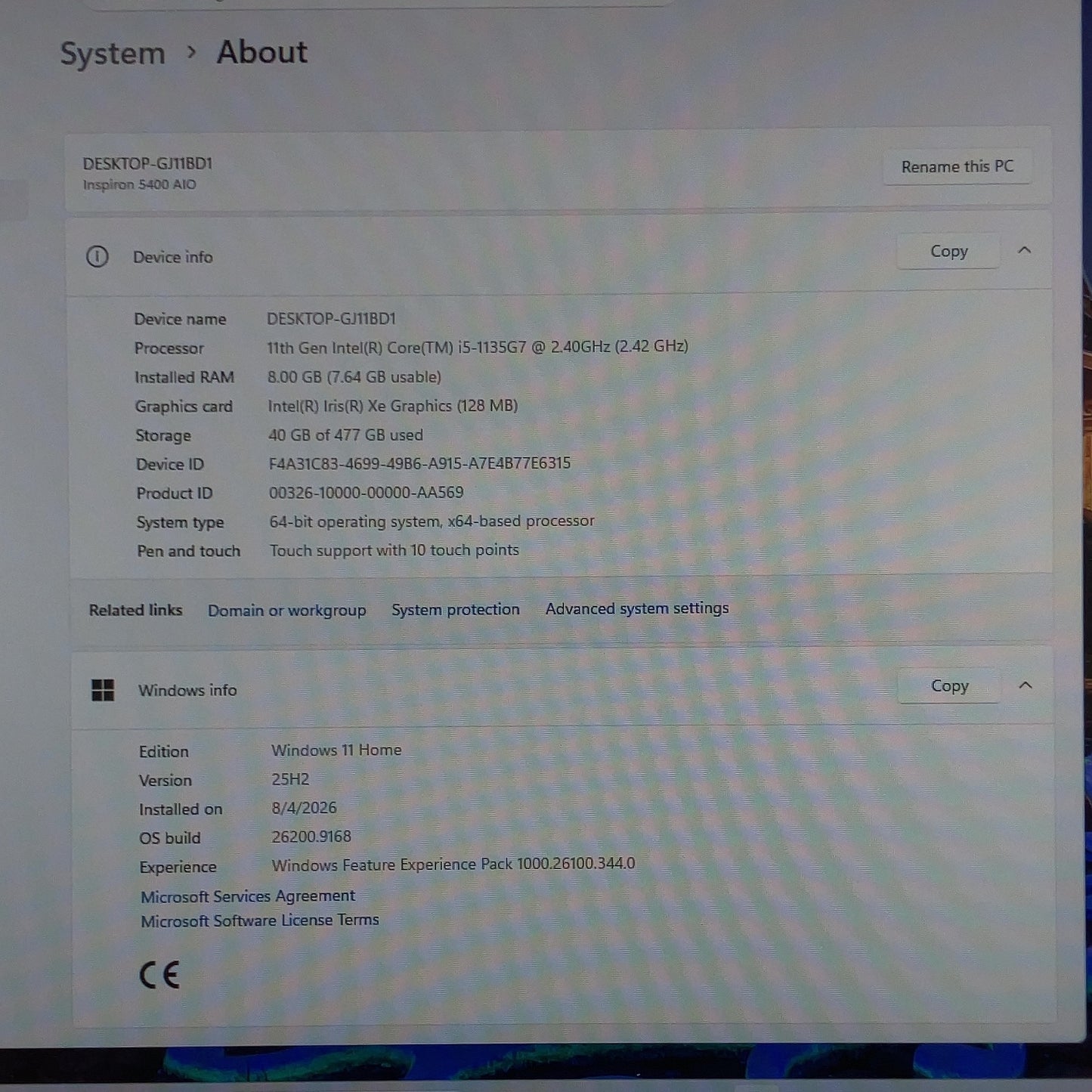Click the Edition row label
The height and width of the screenshot is (1092, 1092).
[x=164, y=751]
